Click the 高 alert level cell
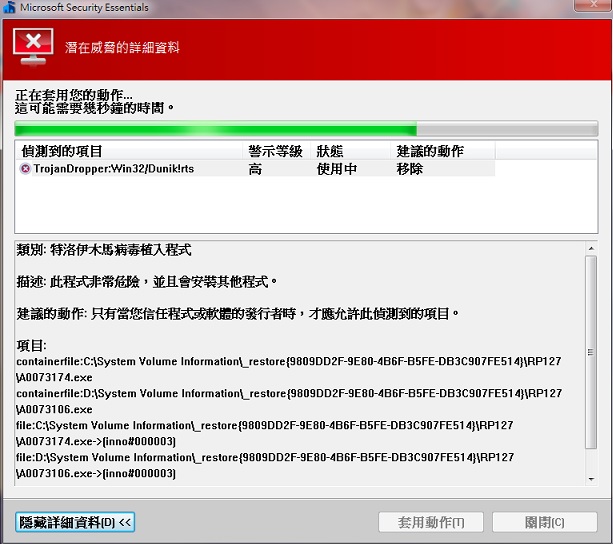Screen dimensions: 613x544 [x=255, y=169]
